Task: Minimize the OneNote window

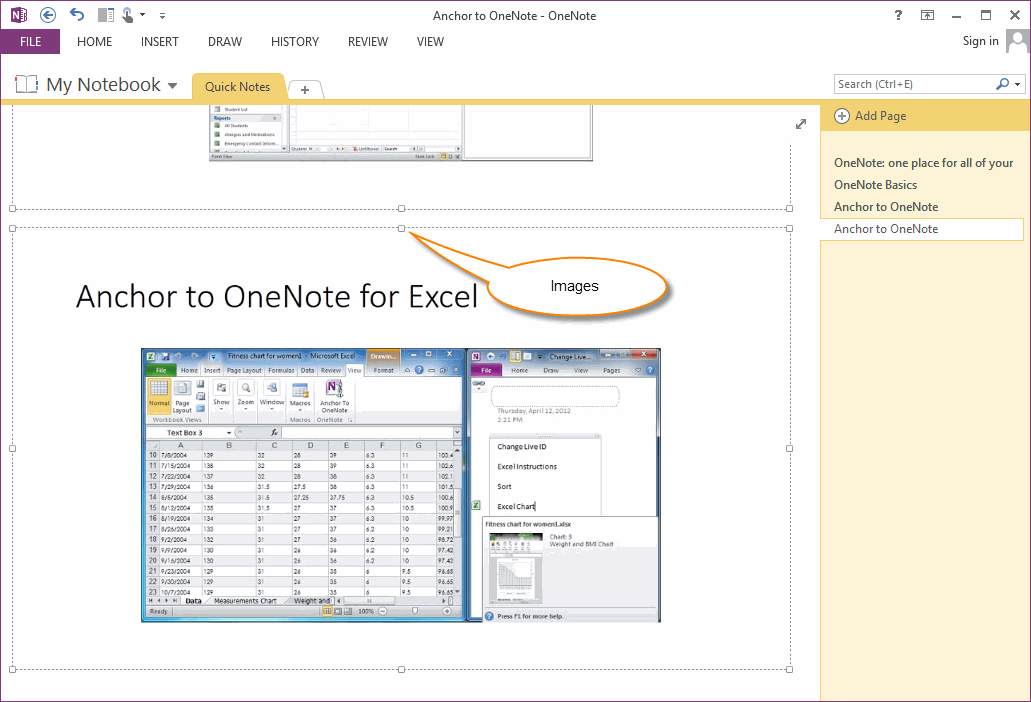Action: click(956, 15)
